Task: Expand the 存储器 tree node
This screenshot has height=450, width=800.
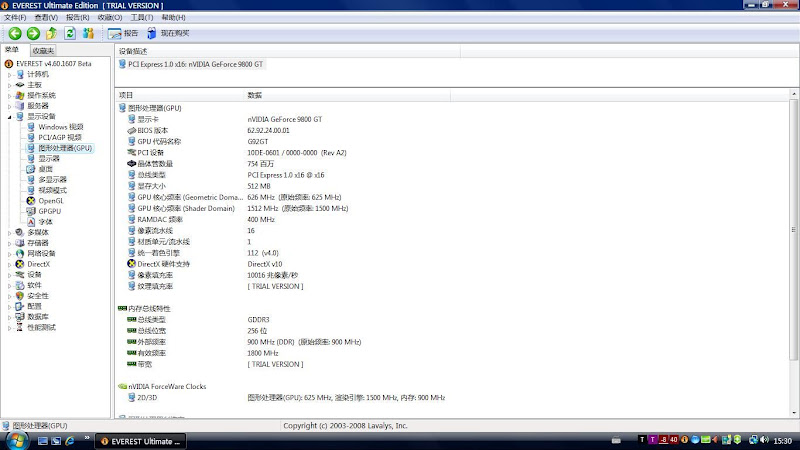Action: [x=9, y=243]
